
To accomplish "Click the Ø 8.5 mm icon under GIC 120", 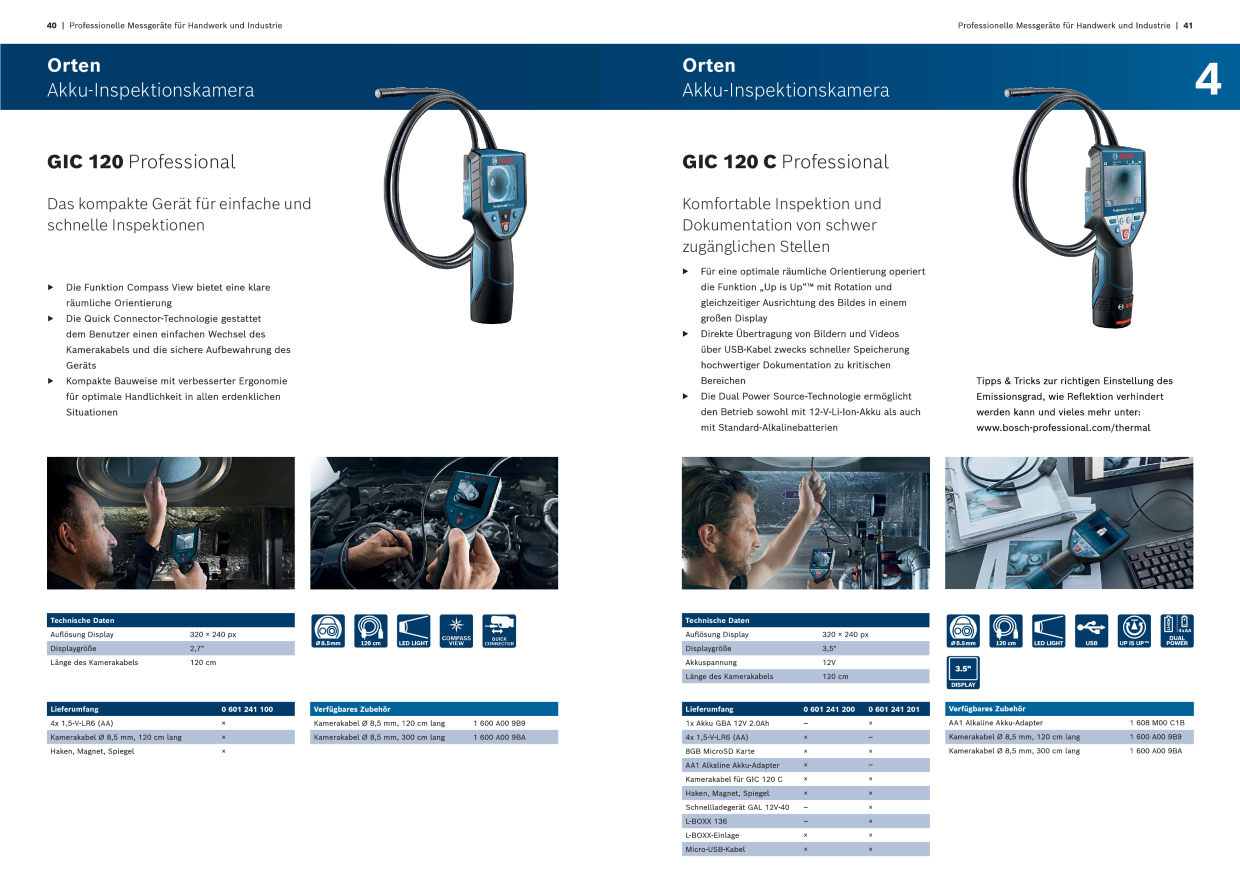I will 328,631.
